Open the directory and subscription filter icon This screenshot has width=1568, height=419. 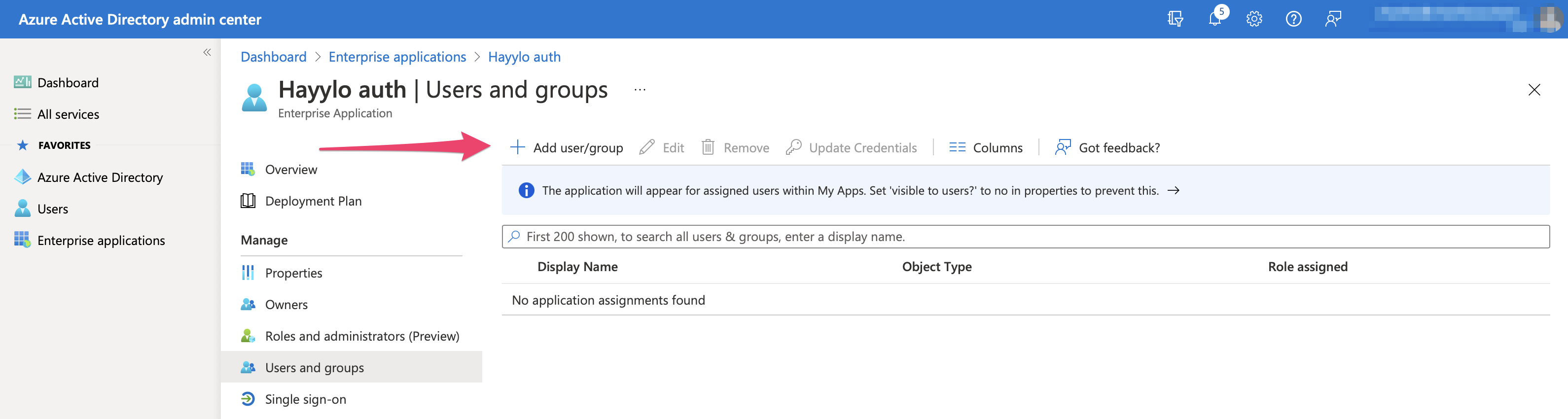coord(1175,19)
